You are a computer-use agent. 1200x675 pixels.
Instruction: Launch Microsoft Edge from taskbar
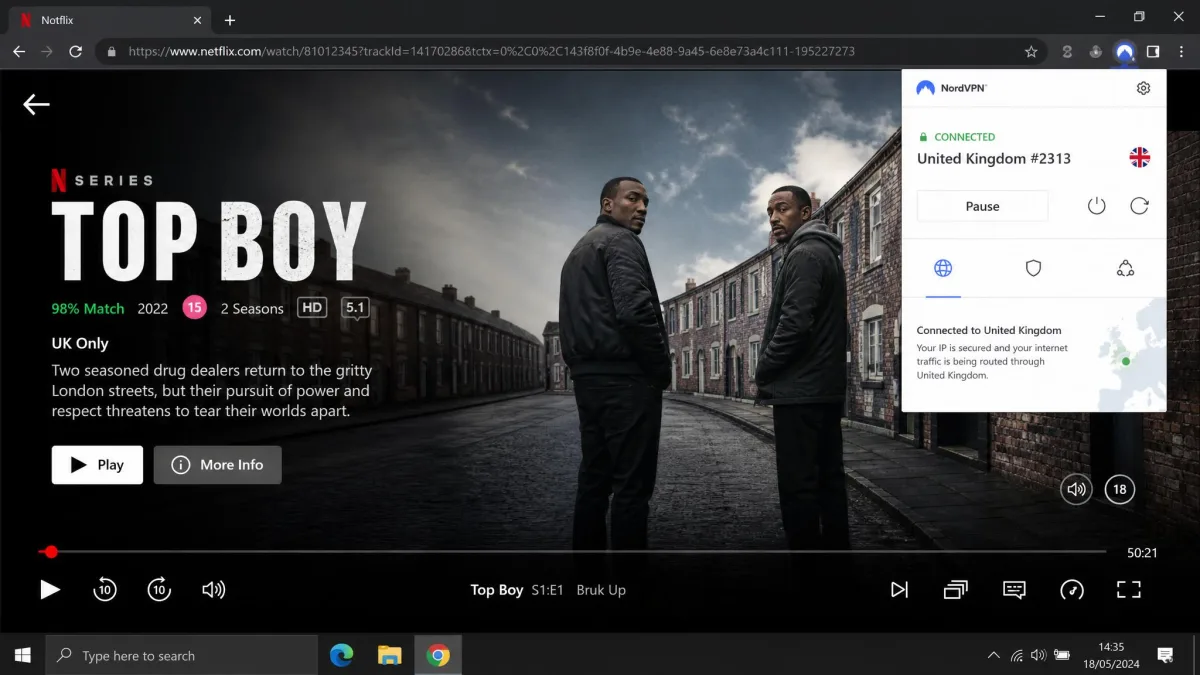[x=342, y=655]
